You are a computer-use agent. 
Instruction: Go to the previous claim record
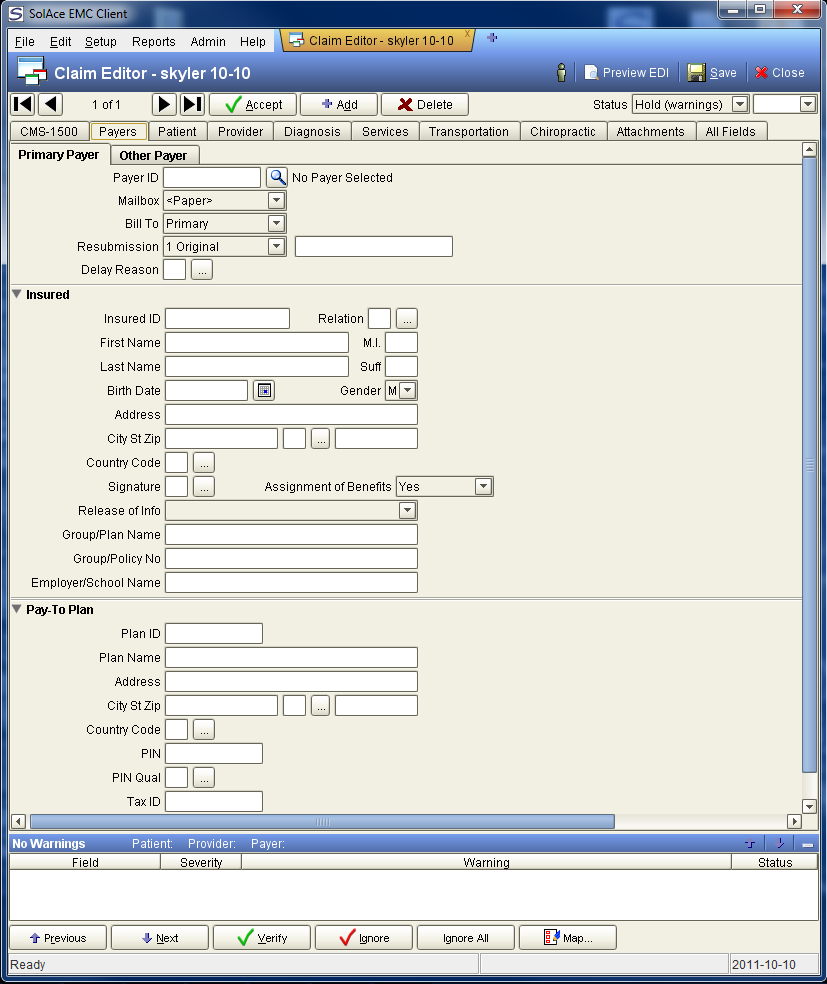point(50,104)
